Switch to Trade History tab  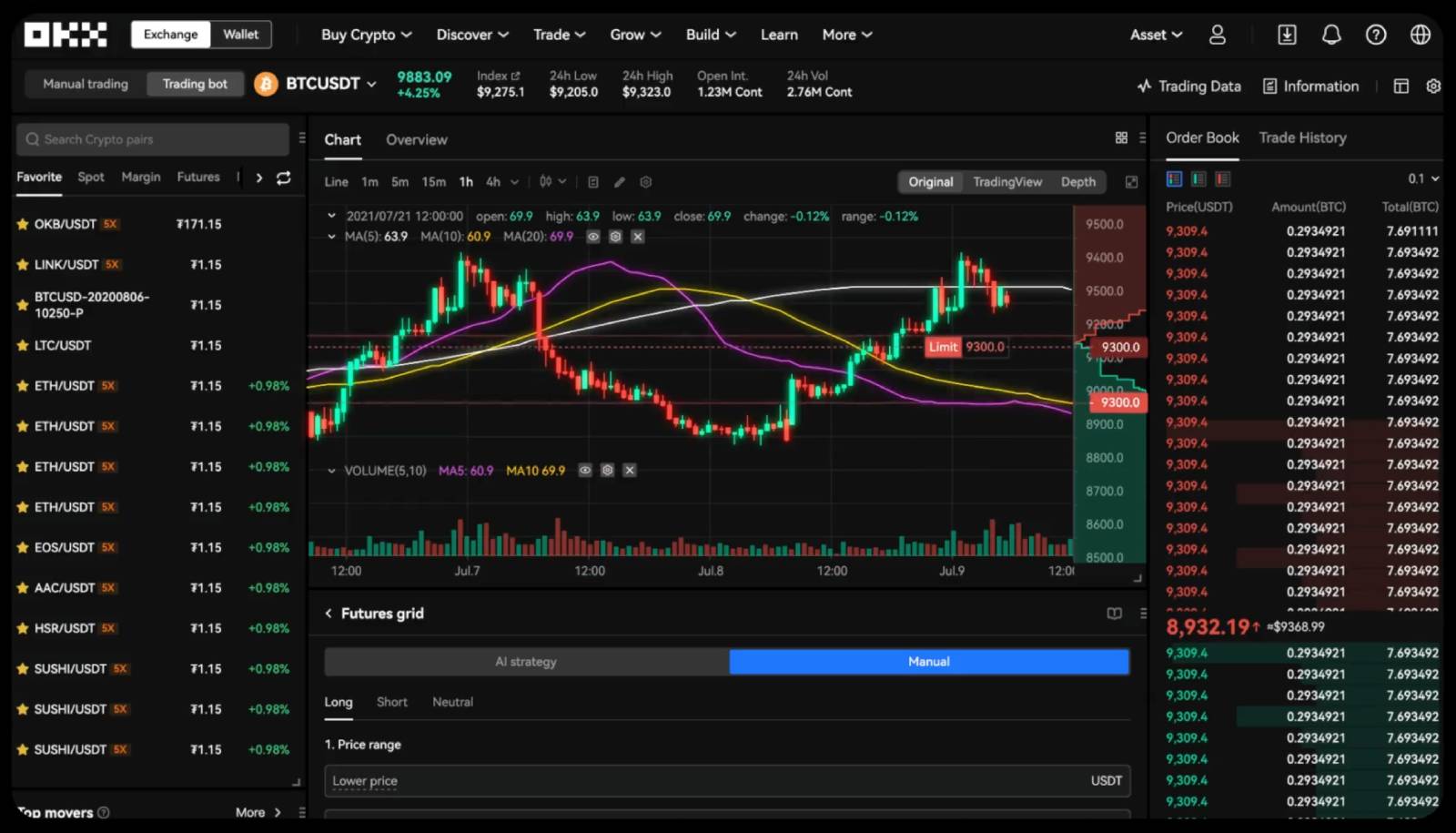[1302, 137]
